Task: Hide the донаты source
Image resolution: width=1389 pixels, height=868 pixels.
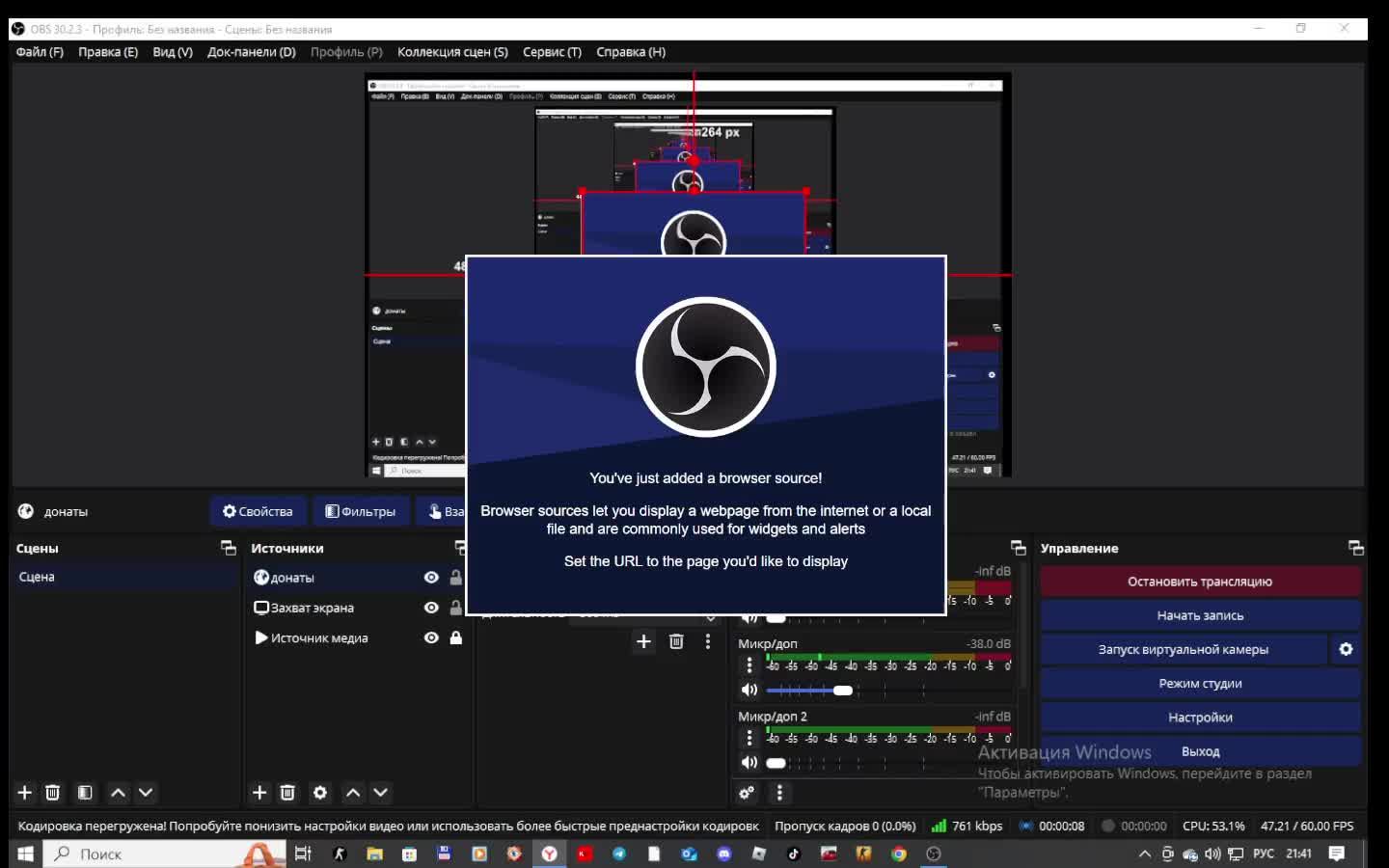Action: (431, 578)
